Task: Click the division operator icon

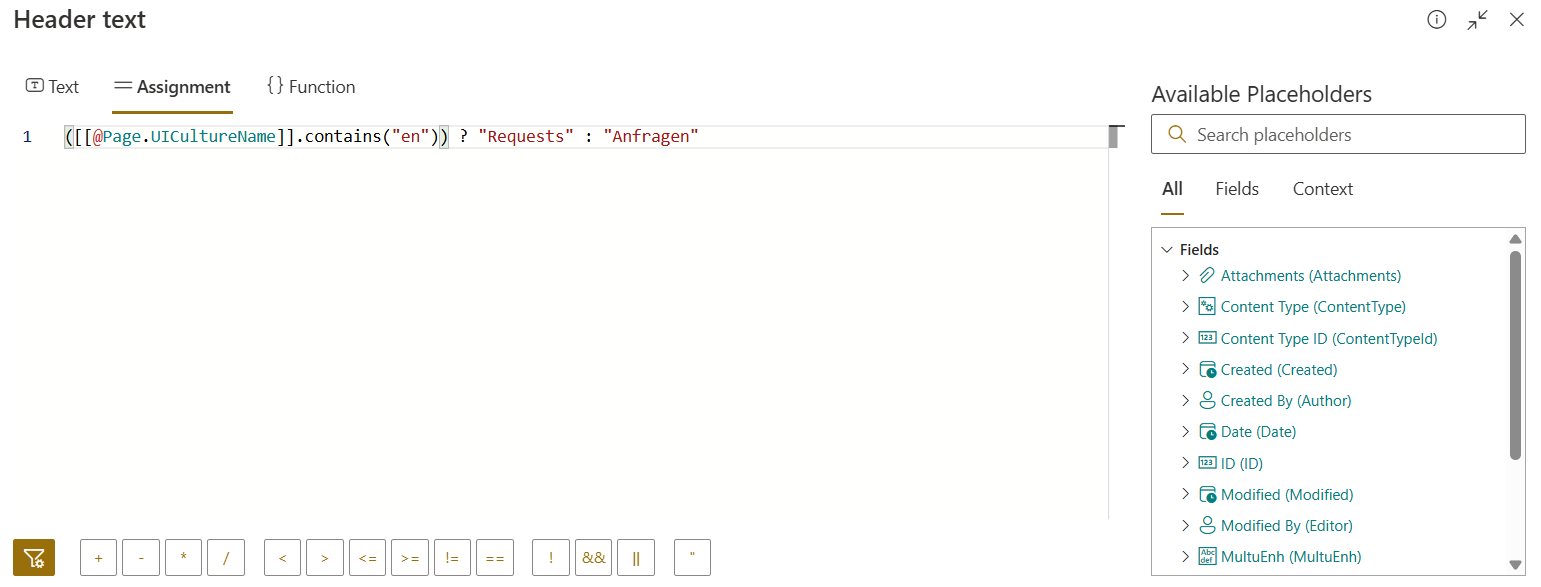Action: pyautogui.click(x=226, y=557)
